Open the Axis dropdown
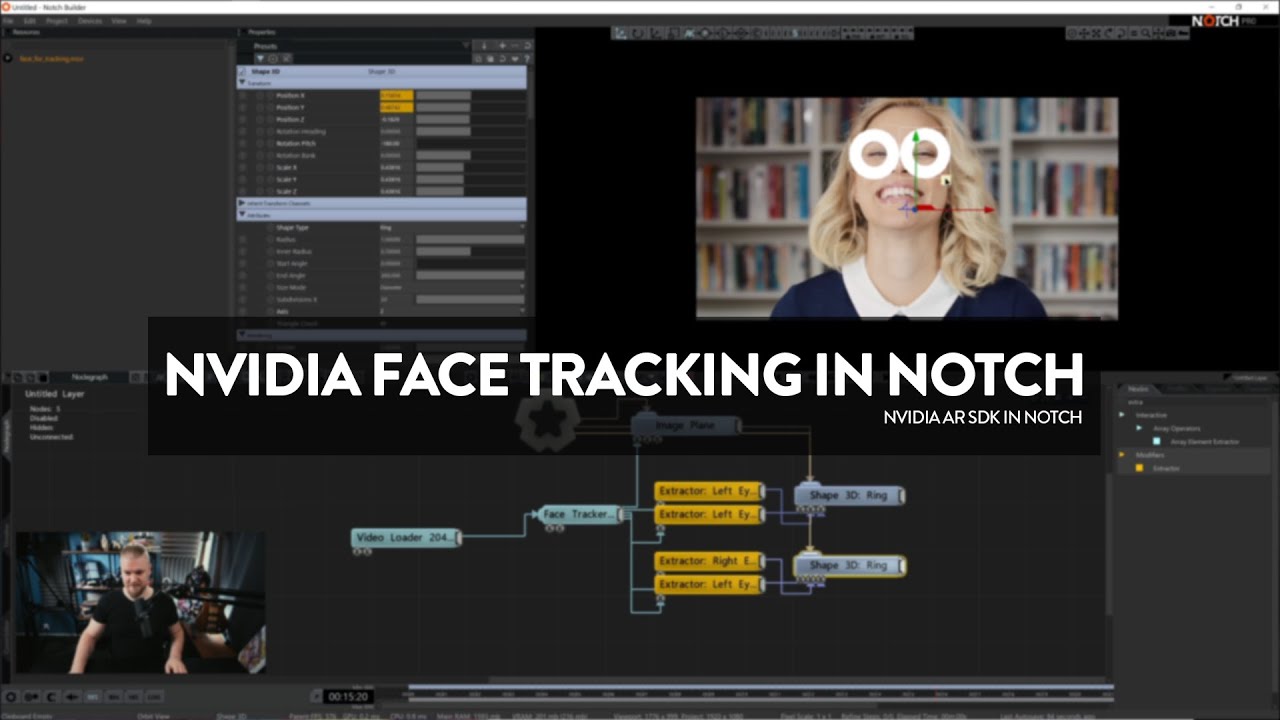Viewport: 1280px width, 720px height. coord(452,311)
